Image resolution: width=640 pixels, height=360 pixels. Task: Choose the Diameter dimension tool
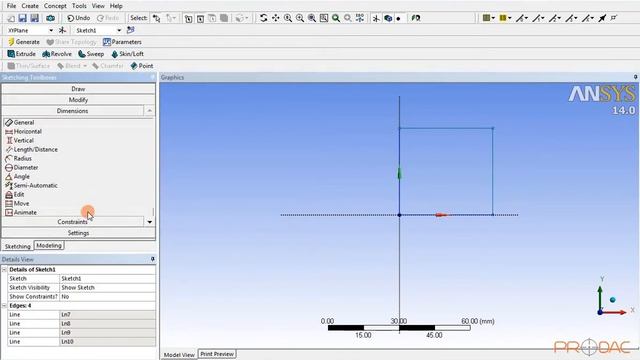21,167
